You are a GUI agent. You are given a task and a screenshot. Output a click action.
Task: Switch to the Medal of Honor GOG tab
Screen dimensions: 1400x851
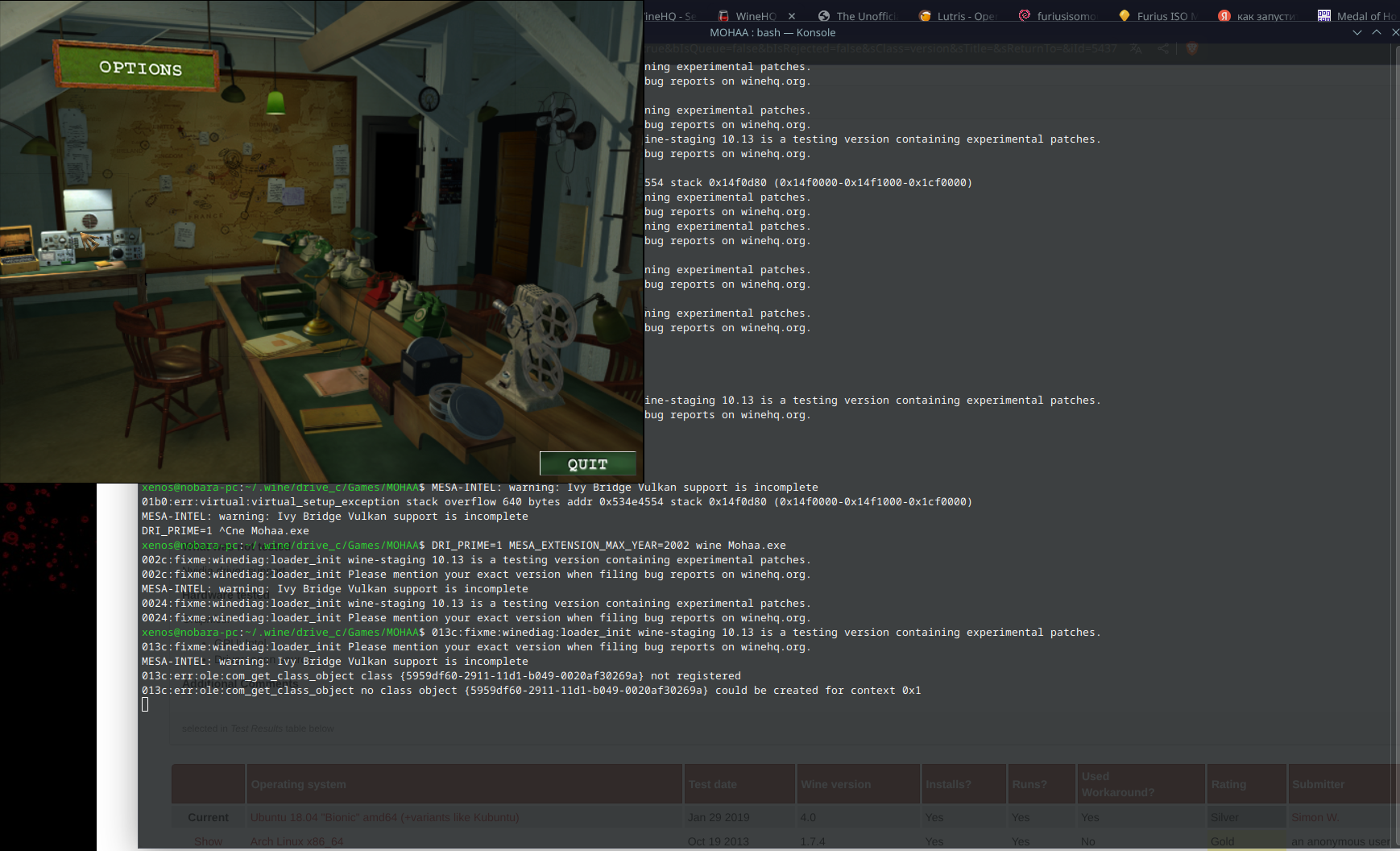tap(1358, 16)
